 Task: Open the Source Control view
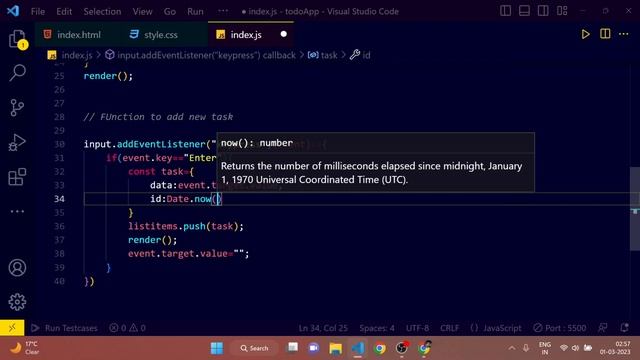(17, 108)
